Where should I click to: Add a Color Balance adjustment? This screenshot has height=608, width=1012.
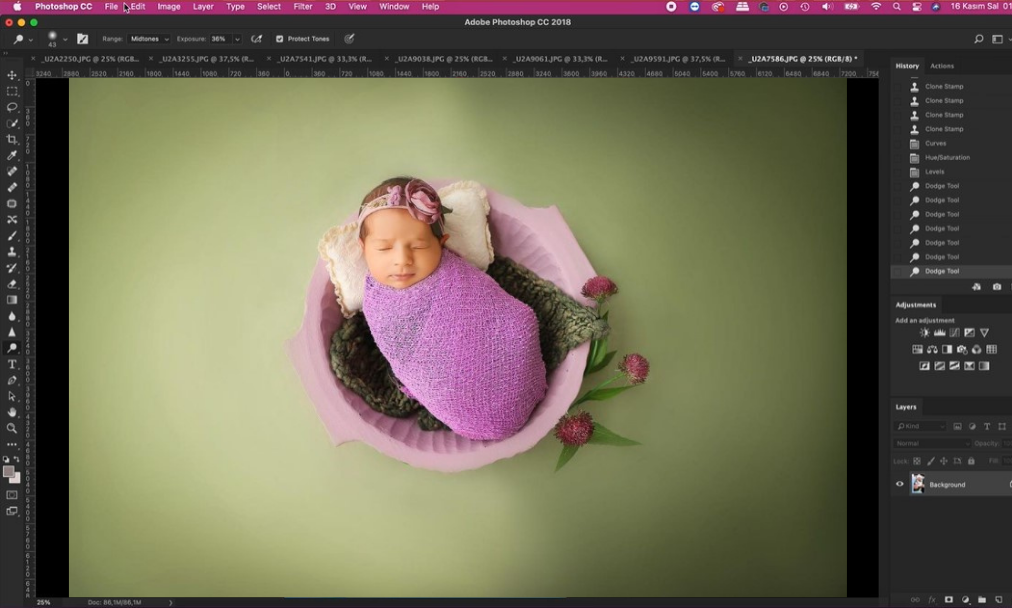tap(932, 349)
